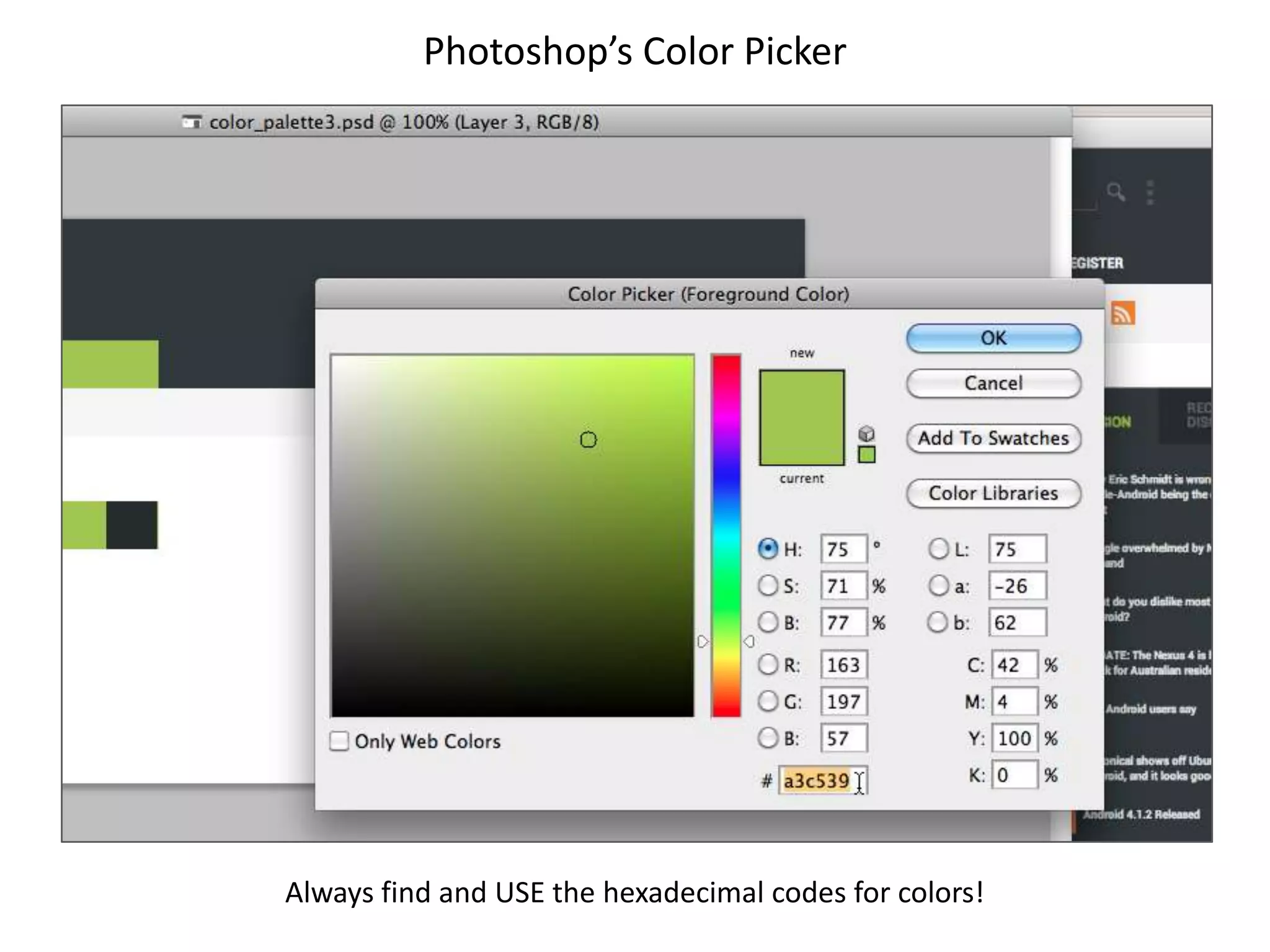The image size is (1270, 952).
Task: Click the C cyan field showing 42
Action: (x=1015, y=665)
